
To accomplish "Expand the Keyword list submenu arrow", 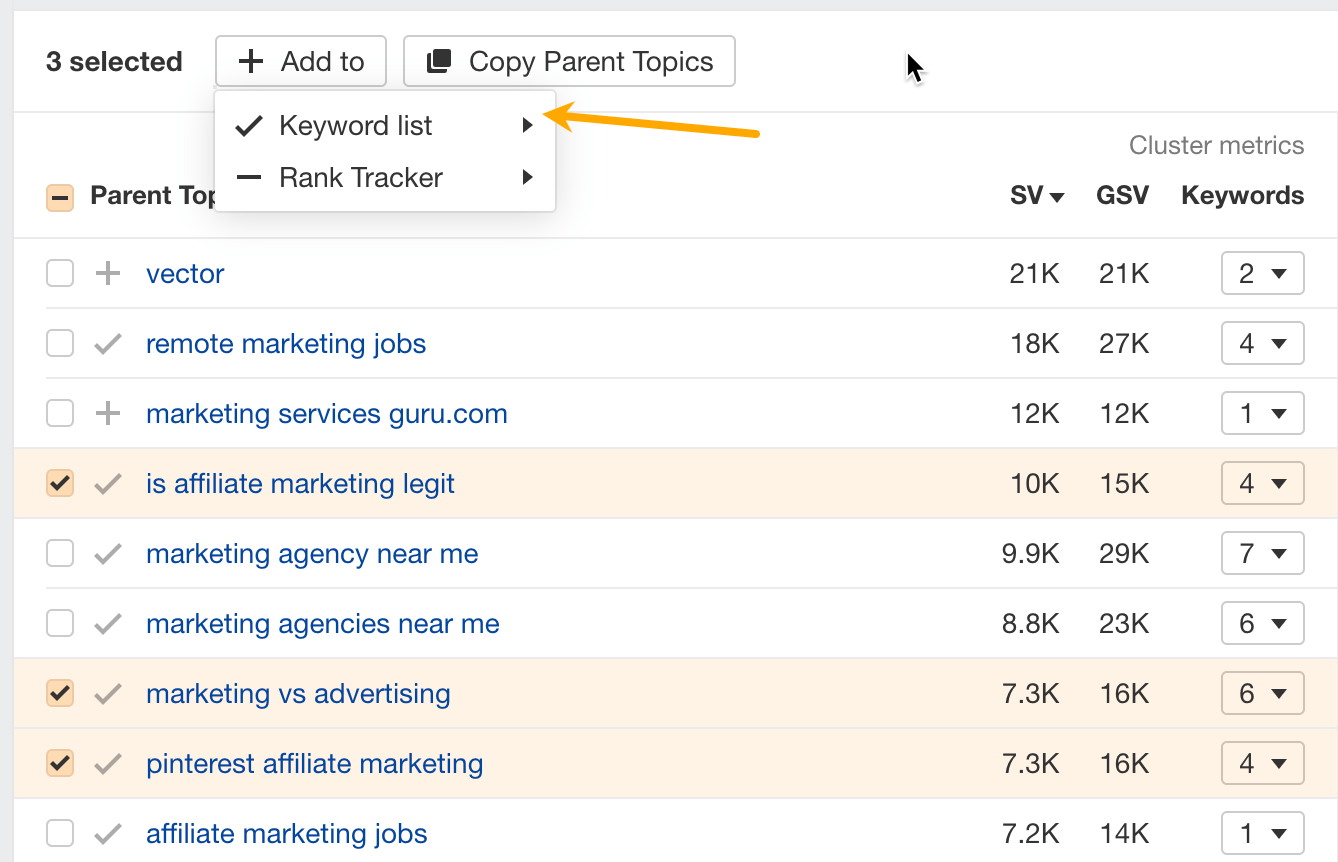I will [x=528, y=125].
